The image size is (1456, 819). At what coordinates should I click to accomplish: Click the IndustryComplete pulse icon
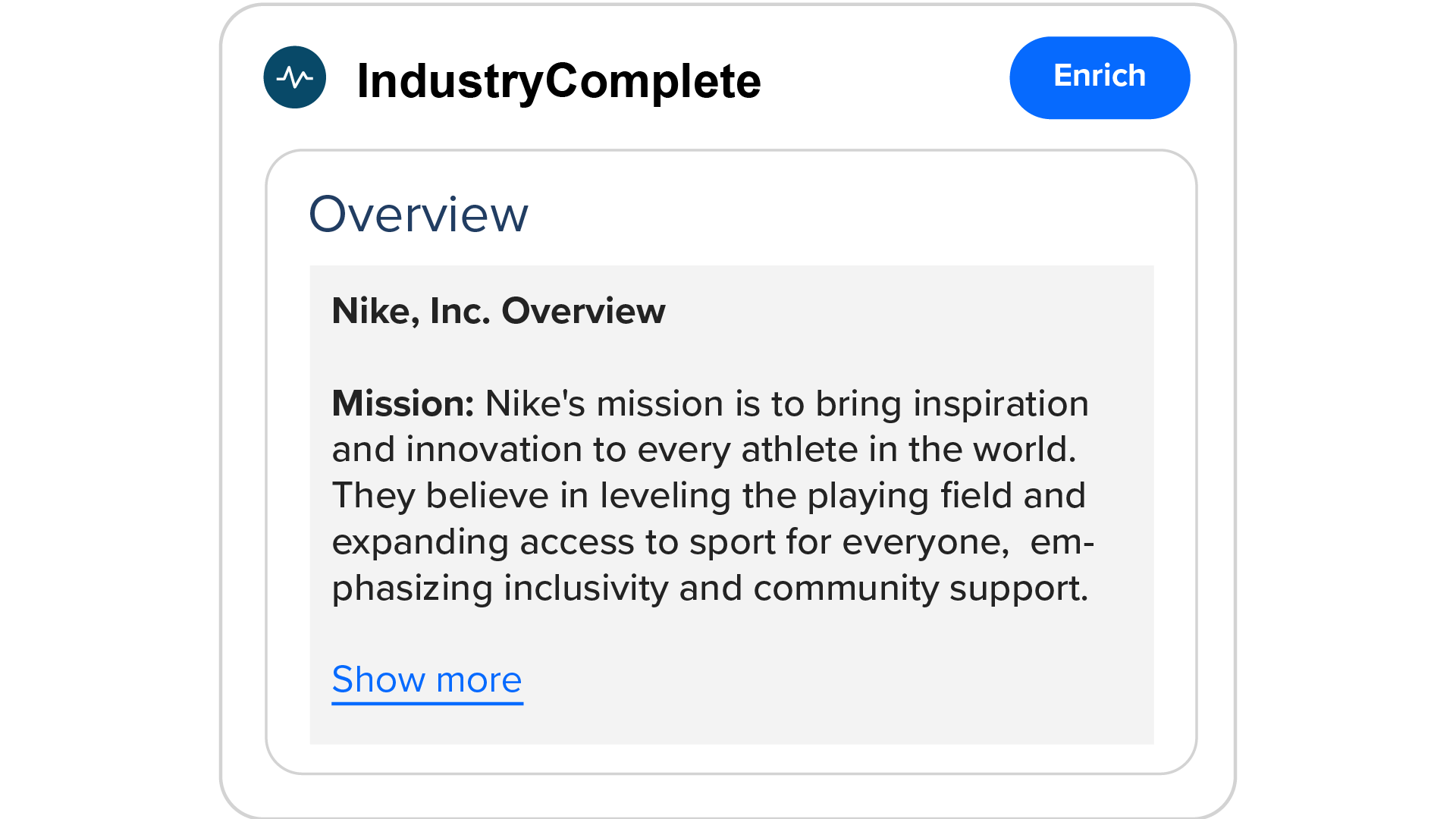294,77
